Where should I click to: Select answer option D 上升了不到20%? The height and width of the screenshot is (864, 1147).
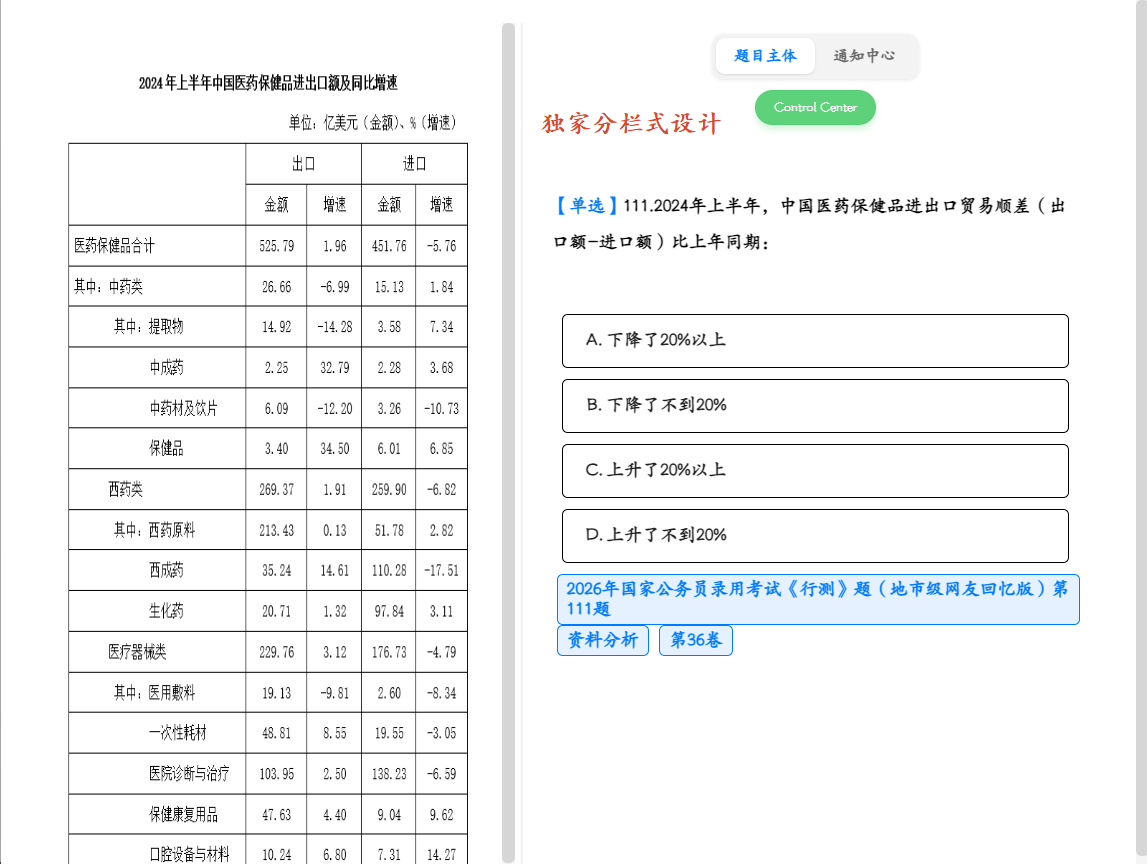click(x=815, y=536)
